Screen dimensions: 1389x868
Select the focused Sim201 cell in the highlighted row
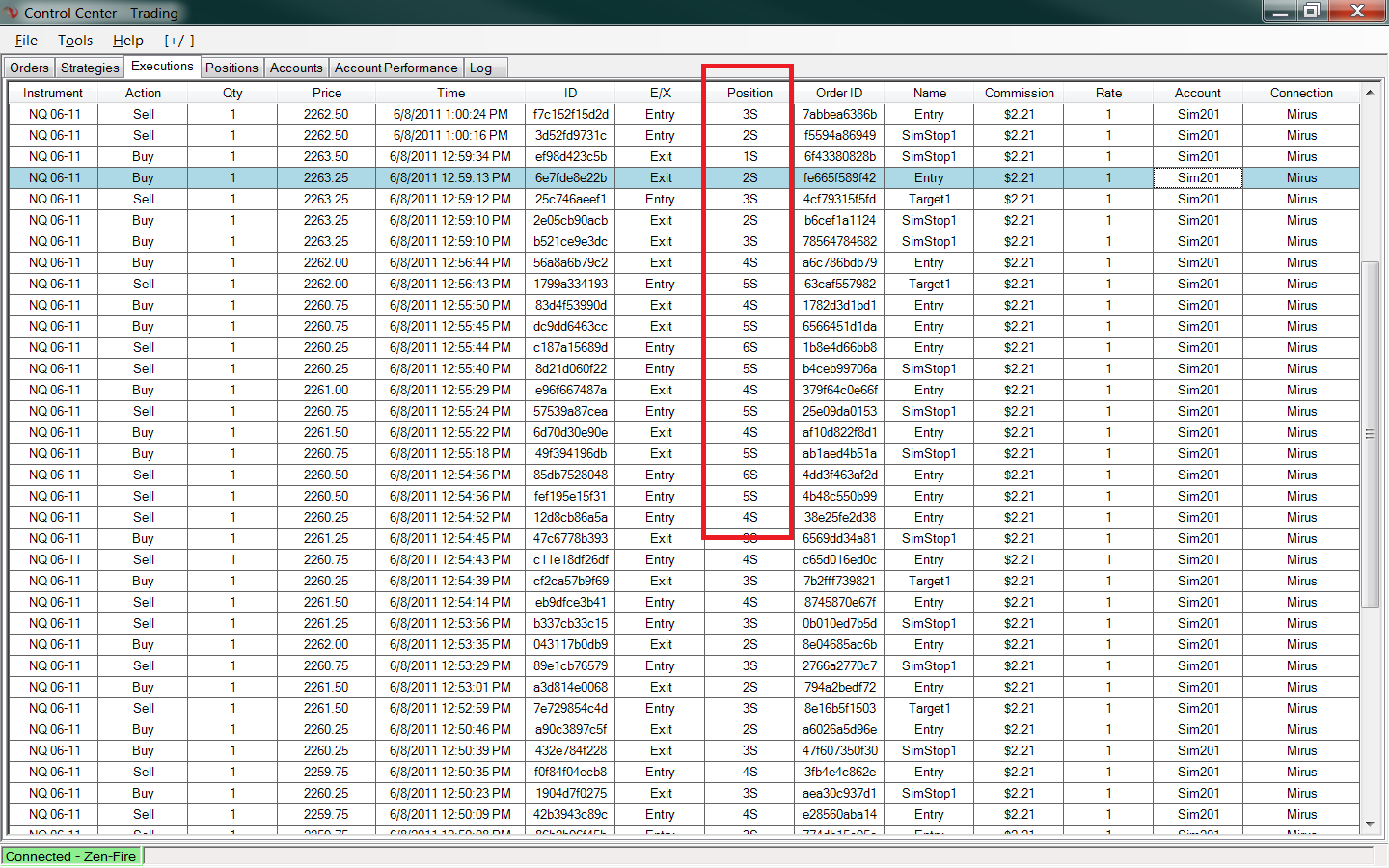(x=1198, y=177)
